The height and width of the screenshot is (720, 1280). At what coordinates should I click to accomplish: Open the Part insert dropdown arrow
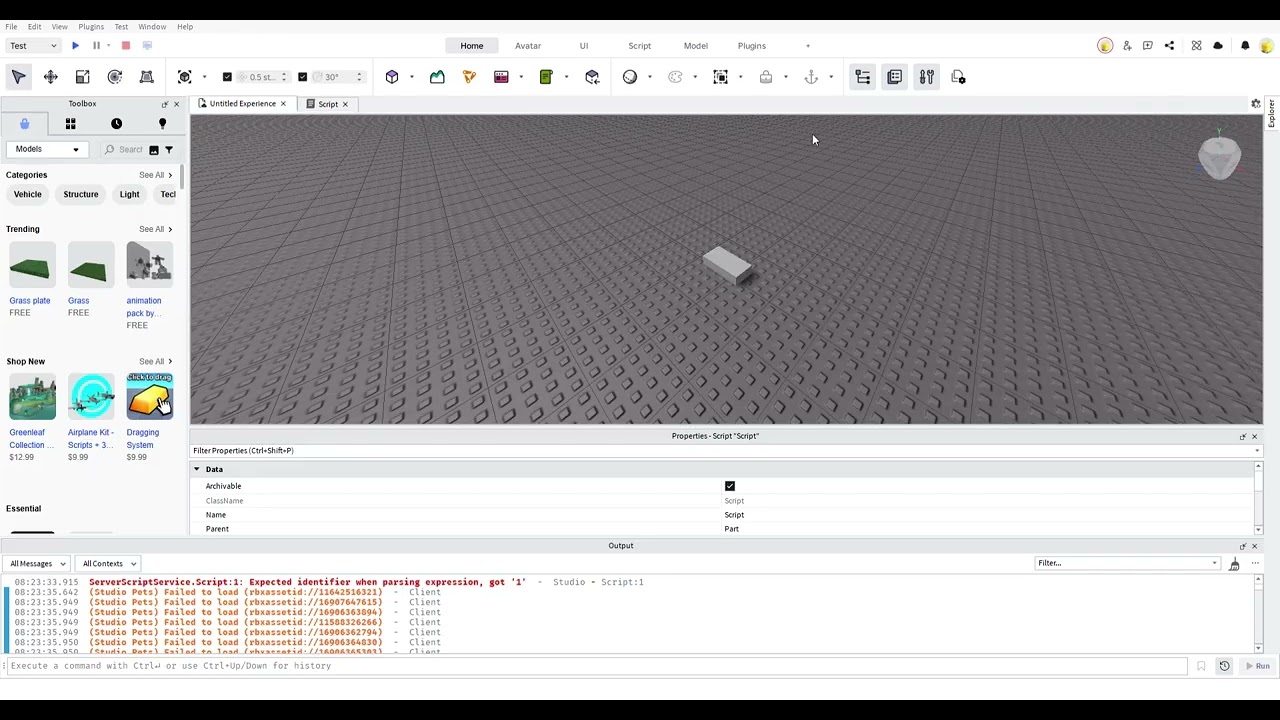(x=411, y=77)
